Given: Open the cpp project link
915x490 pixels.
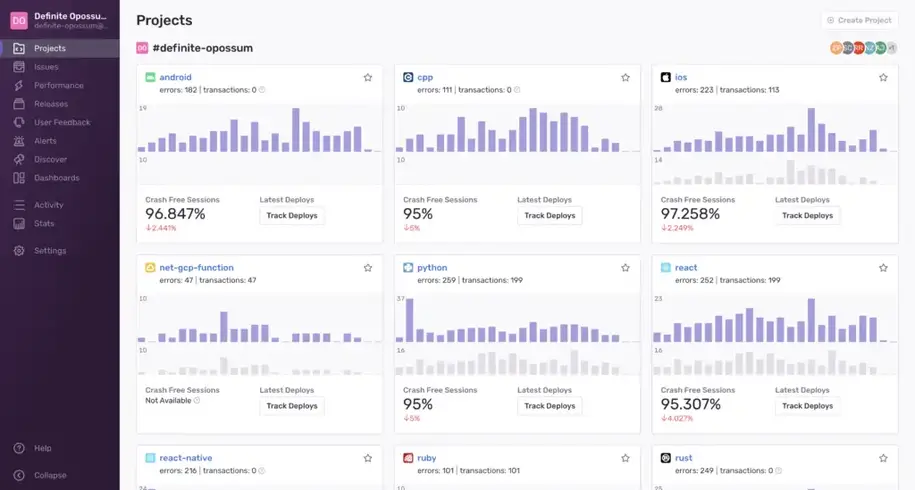Looking at the screenshot, I should point(425,77).
